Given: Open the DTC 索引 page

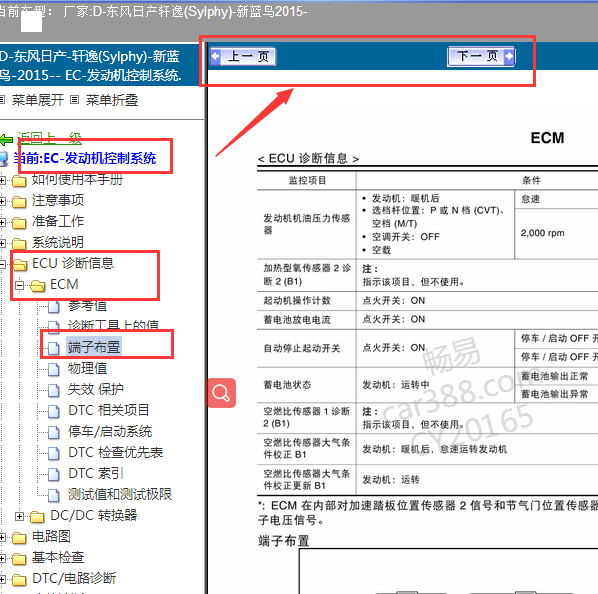Looking at the screenshot, I should (96, 473).
